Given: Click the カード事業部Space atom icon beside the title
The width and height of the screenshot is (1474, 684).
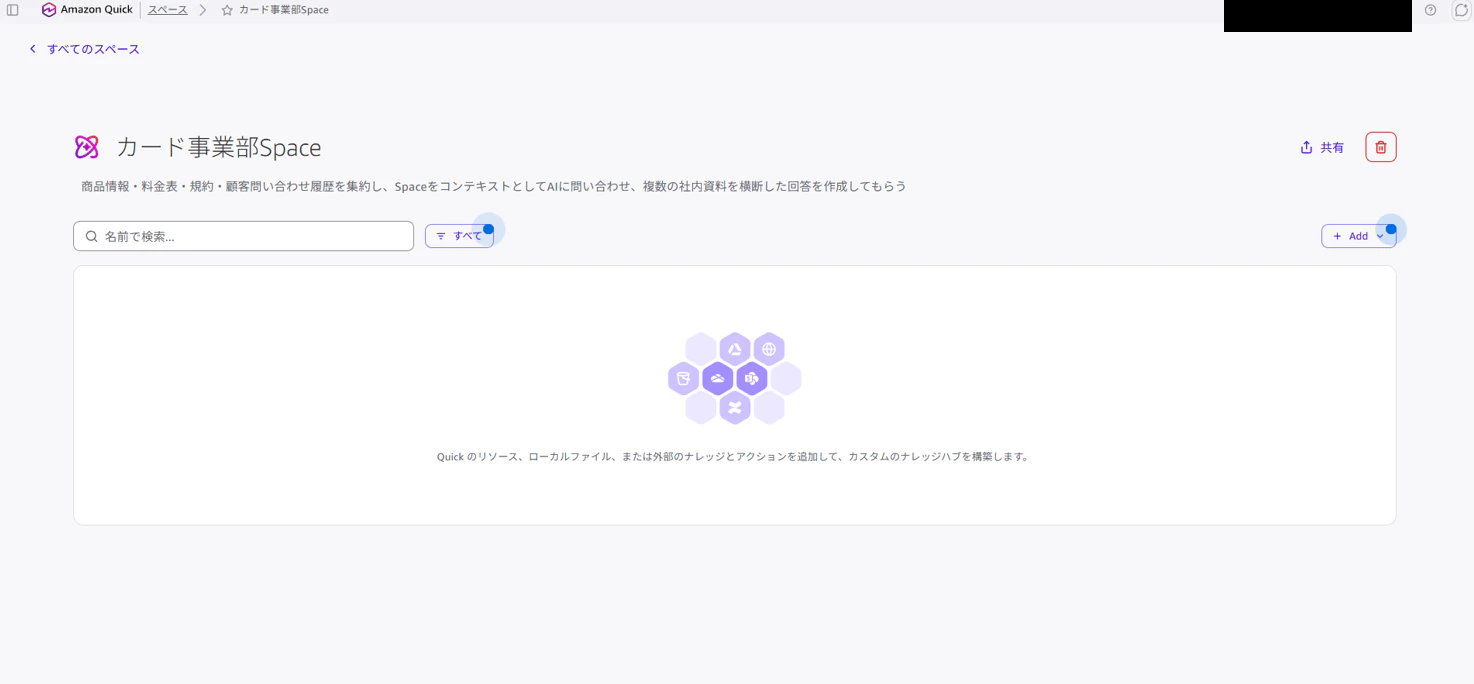Looking at the screenshot, I should (x=87, y=147).
